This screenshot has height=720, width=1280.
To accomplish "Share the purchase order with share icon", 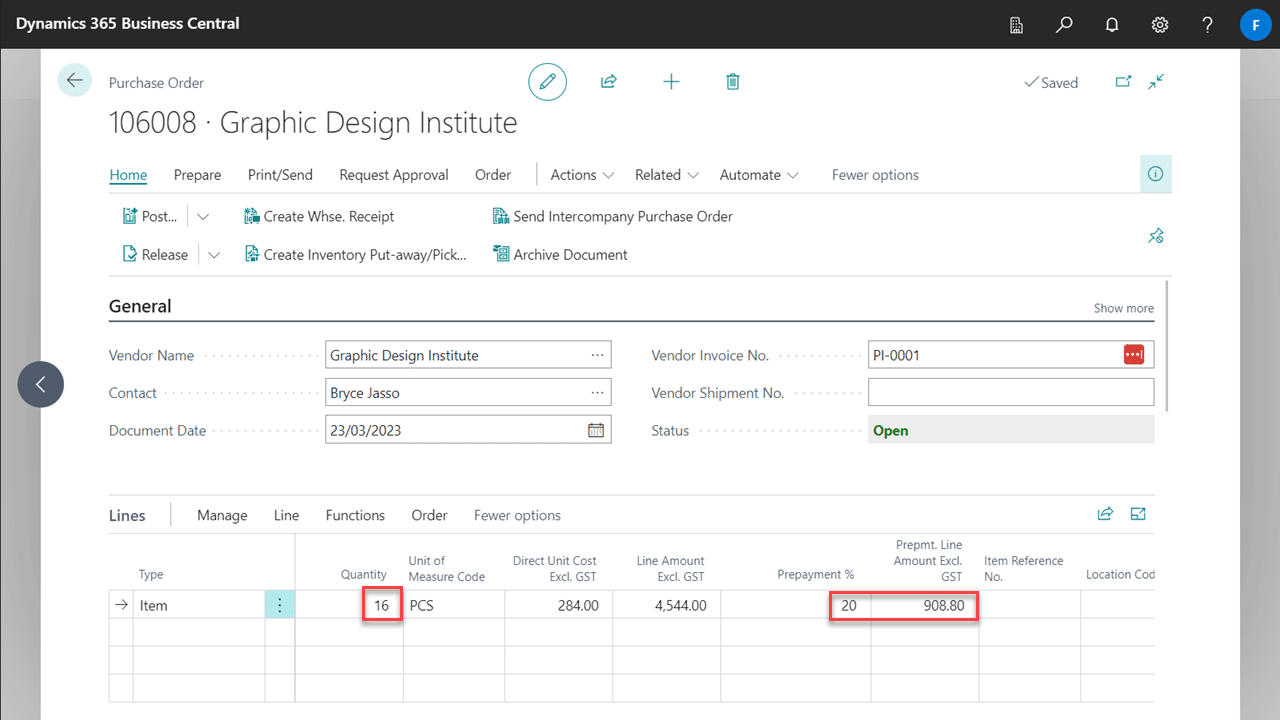I will coord(608,82).
